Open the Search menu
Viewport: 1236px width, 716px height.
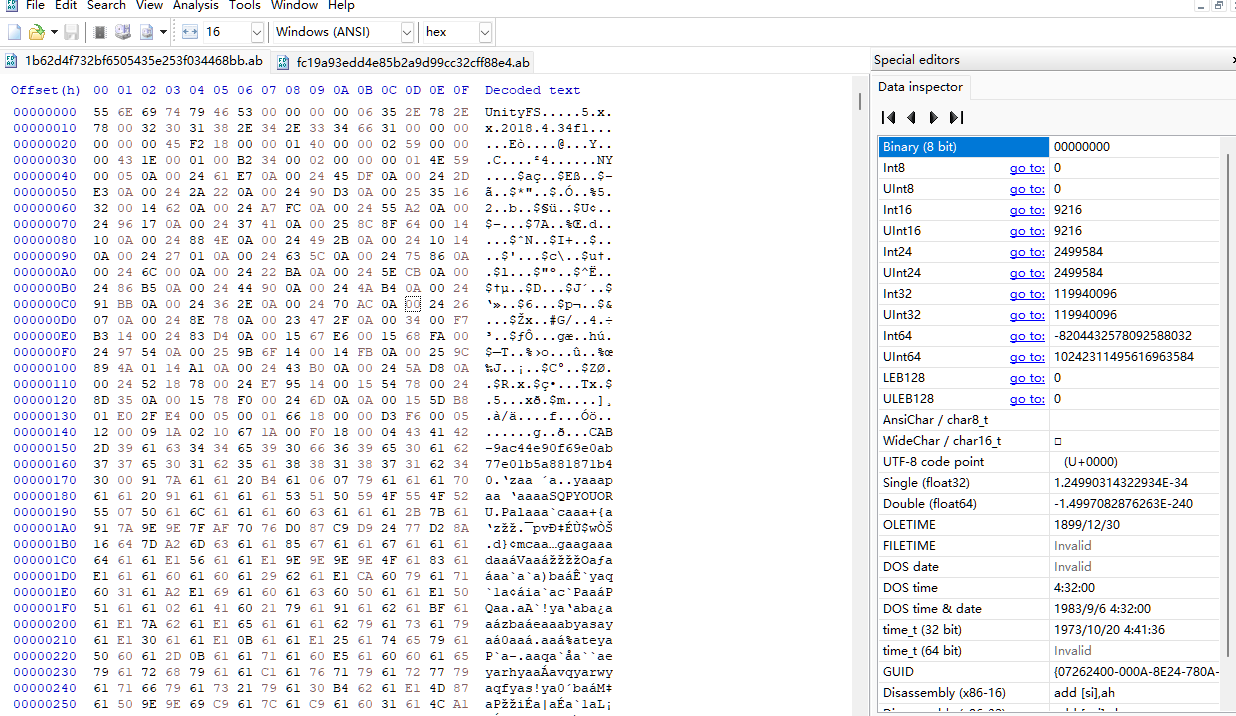[106, 6]
